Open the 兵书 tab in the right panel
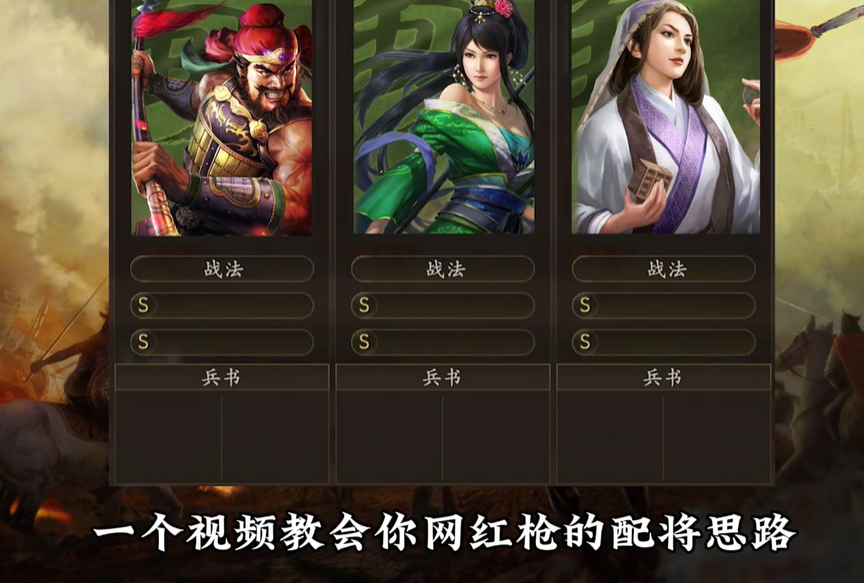This screenshot has height=583, width=864. [663, 377]
